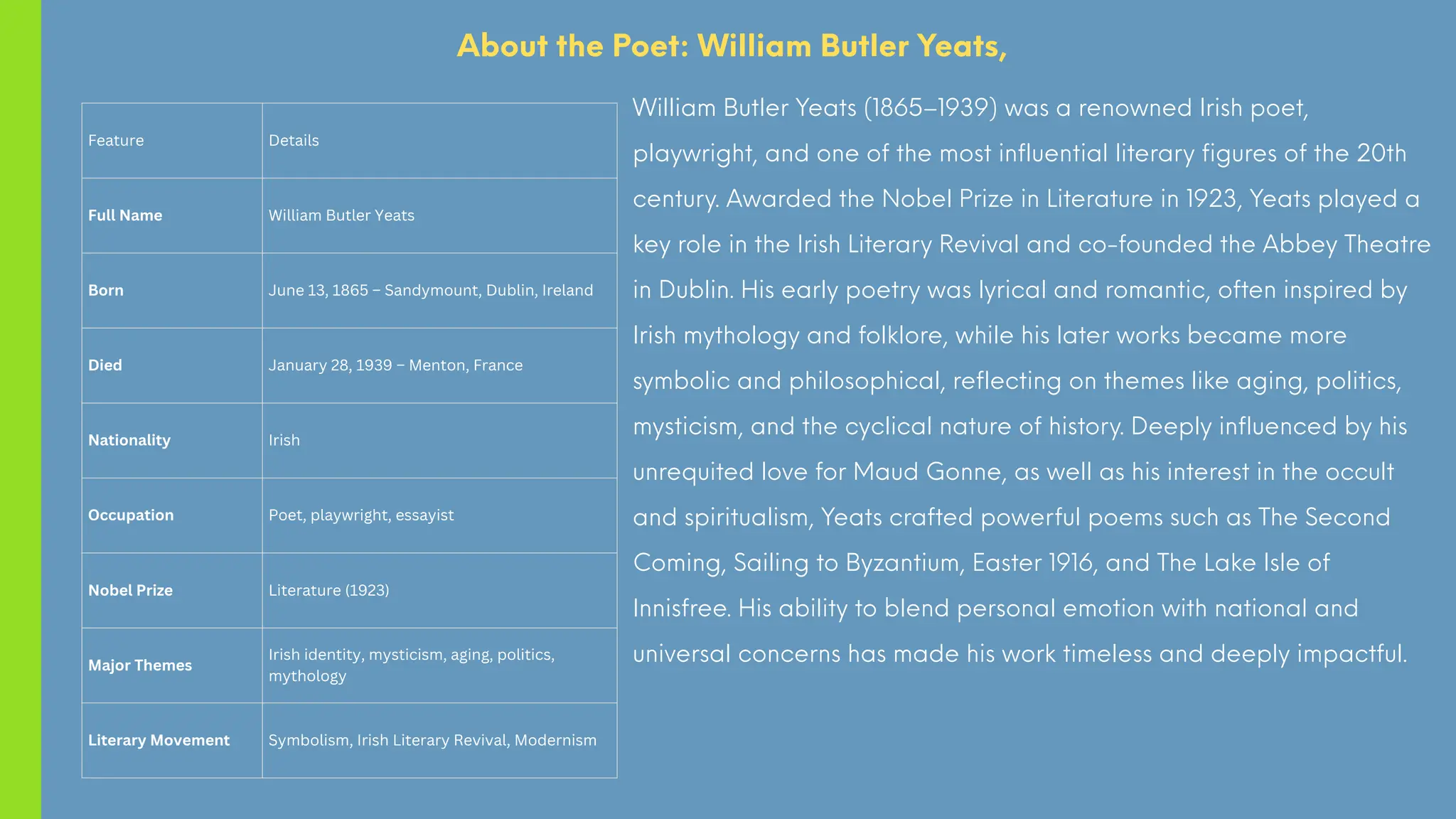
Task: Select the "Details" header cell
Action: click(x=294, y=141)
